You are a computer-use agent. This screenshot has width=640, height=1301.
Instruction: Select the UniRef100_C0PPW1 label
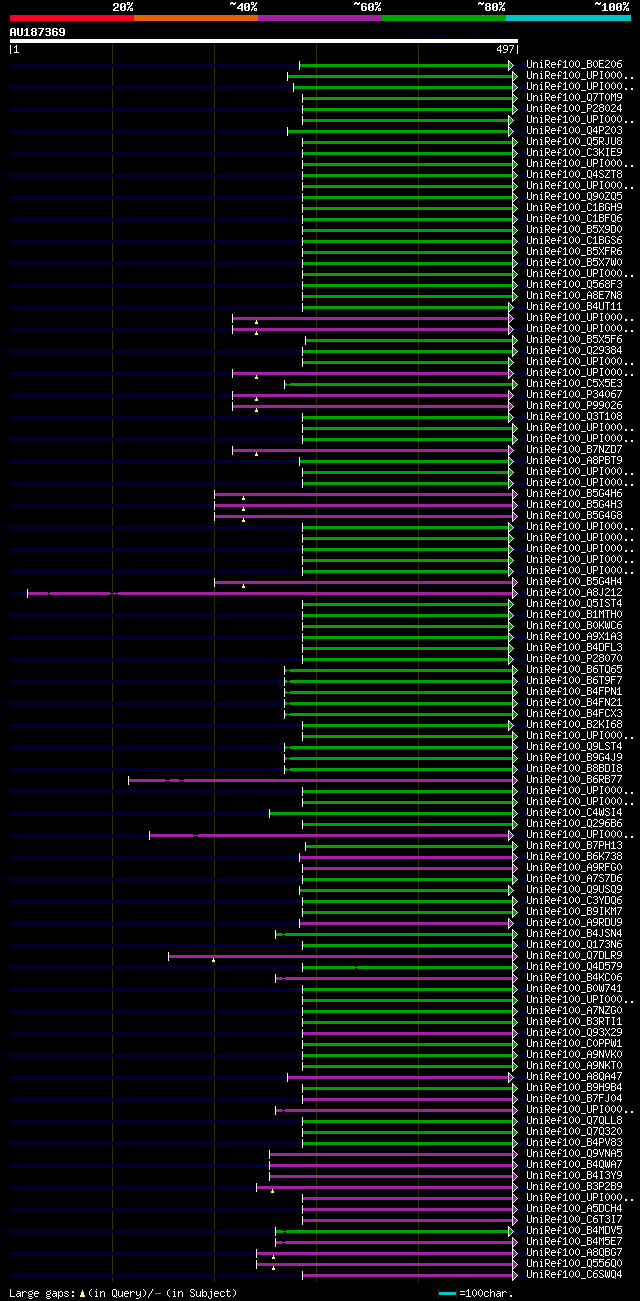pyautogui.click(x=575, y=1044)
